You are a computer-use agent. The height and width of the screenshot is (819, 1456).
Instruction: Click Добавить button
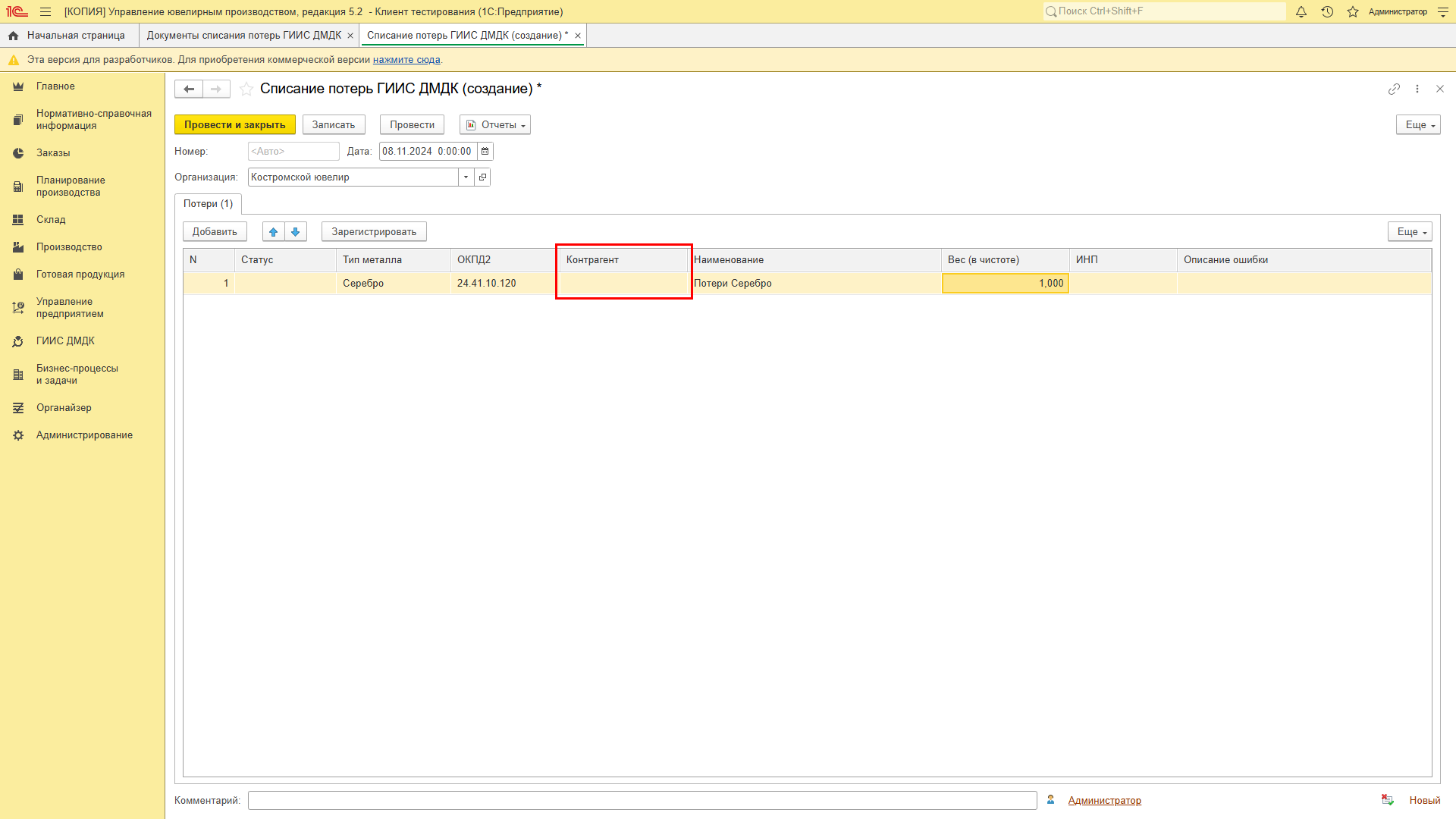click(215, 232)
